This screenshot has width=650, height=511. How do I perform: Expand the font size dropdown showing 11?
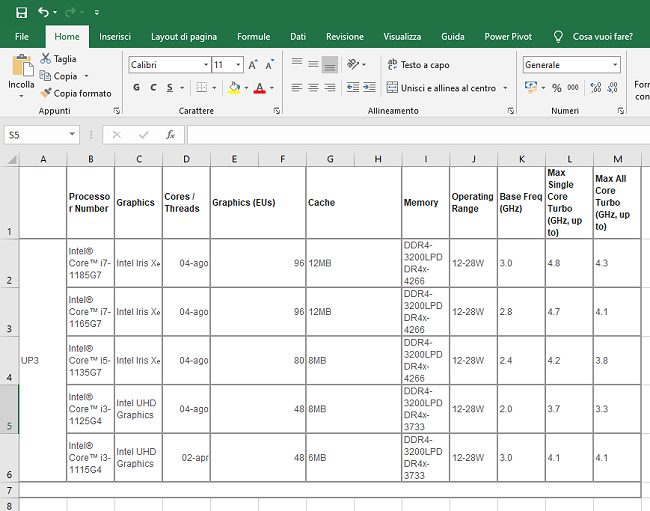pyautogui.click(x=236, y=64)
